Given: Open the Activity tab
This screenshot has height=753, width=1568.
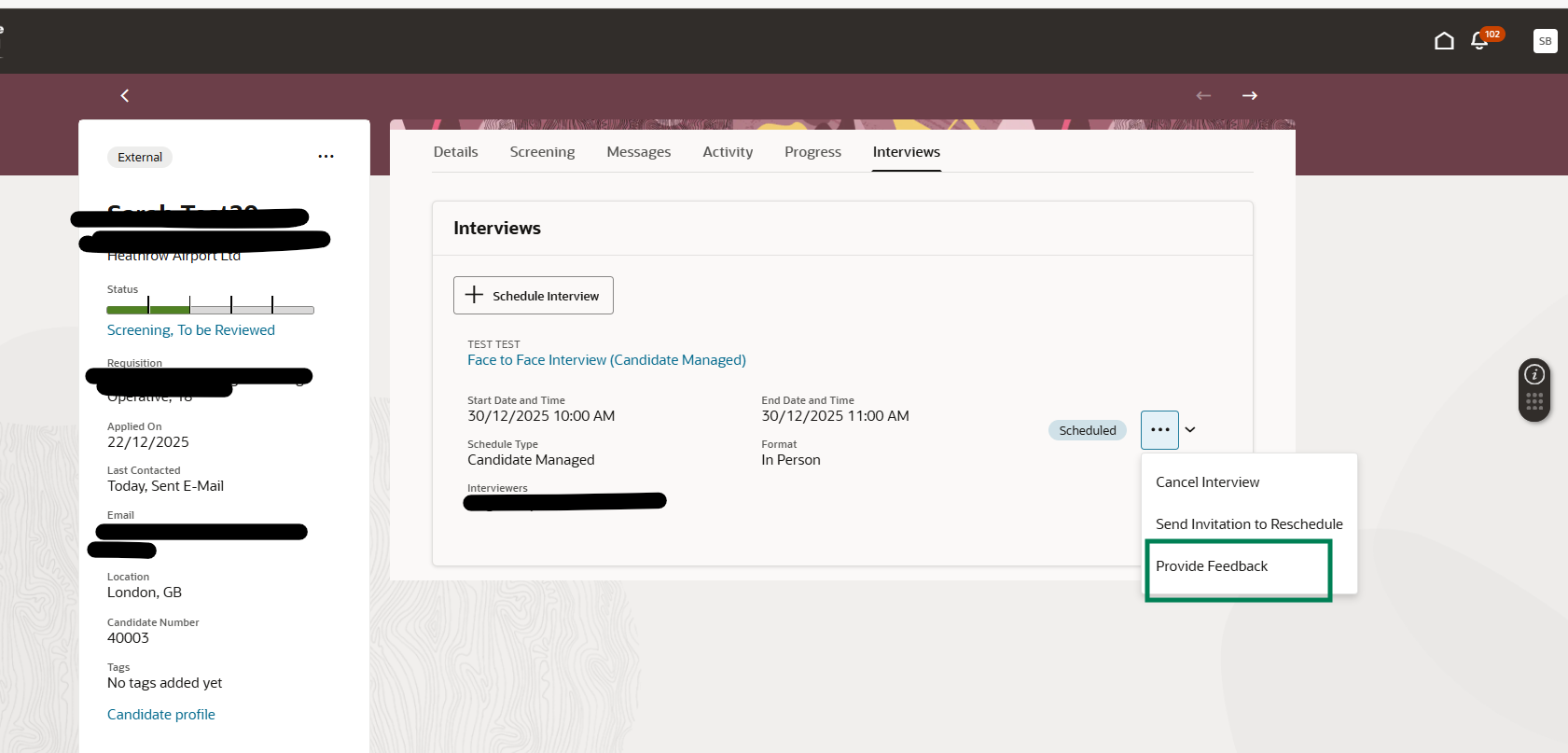Looking at the screenshot, I should [728, 152].
